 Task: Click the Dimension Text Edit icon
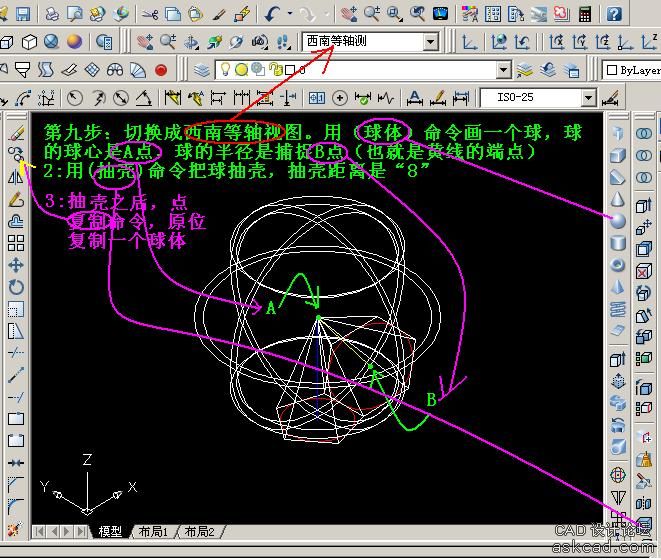click(x=438, y=98)
